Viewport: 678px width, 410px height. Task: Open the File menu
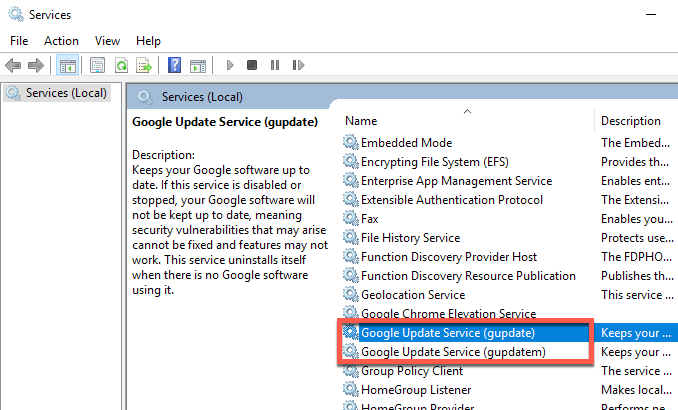[19, 41]
